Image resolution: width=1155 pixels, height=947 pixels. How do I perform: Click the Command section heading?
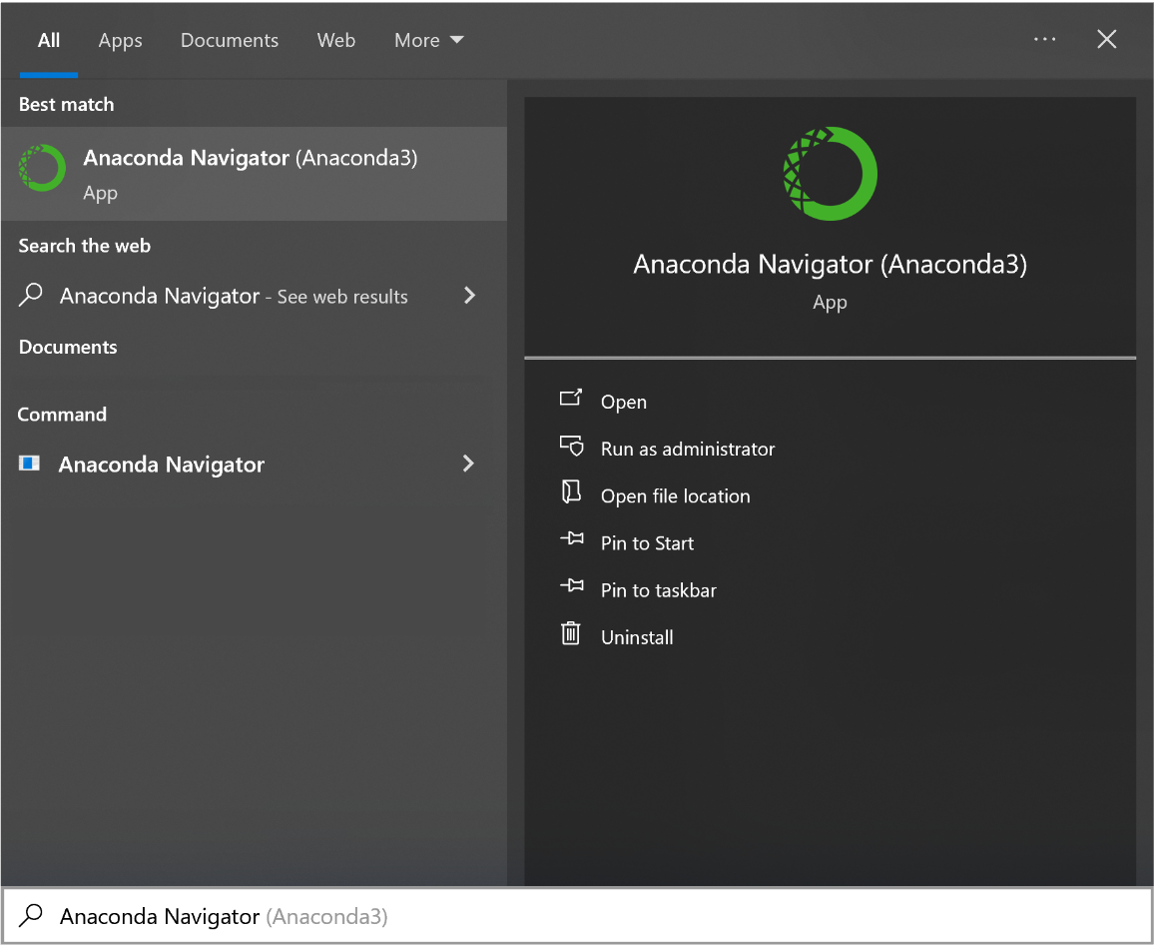(x=62, y=415)
